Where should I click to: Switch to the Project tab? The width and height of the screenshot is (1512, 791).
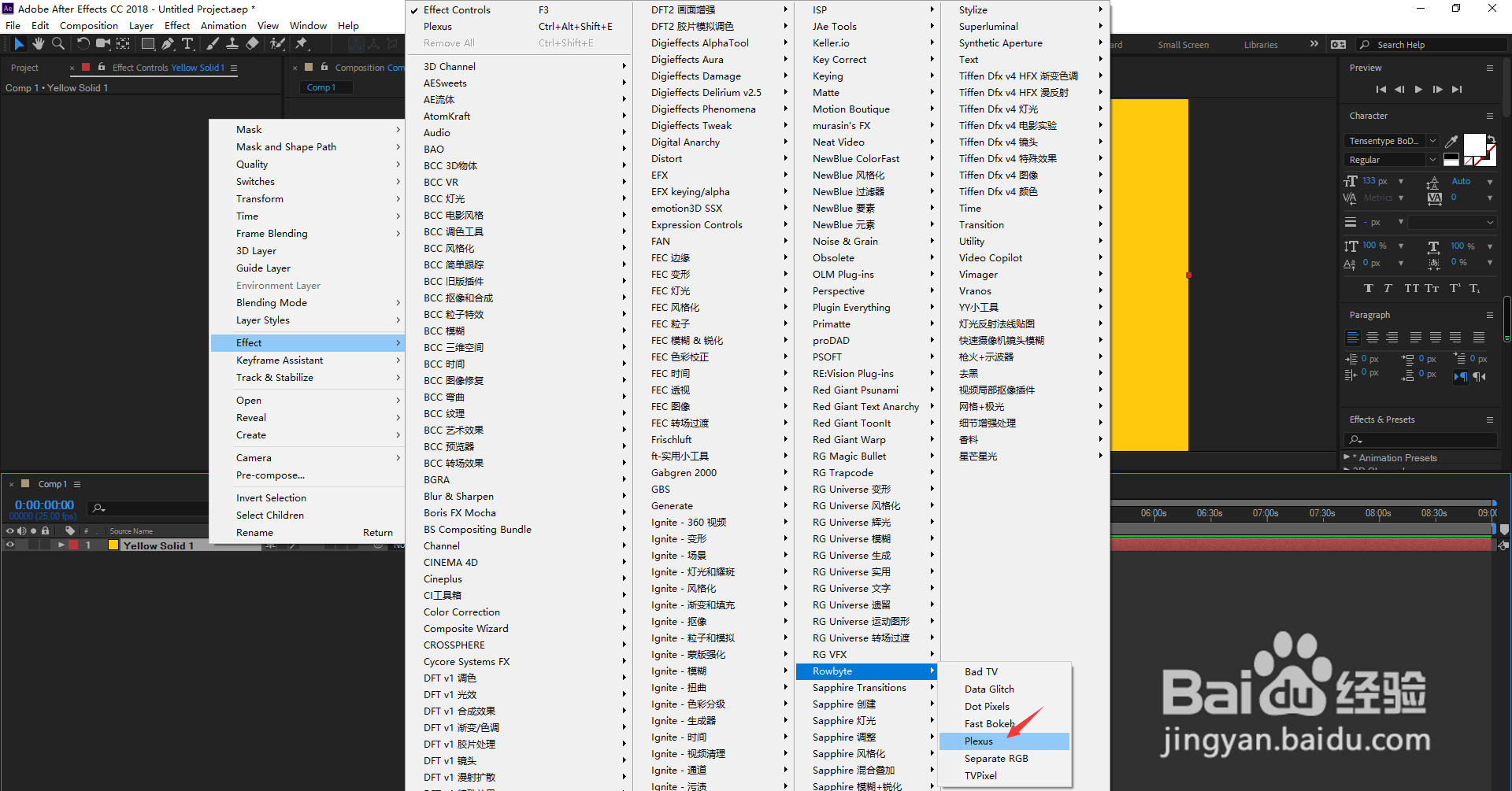tap(24, 68)
